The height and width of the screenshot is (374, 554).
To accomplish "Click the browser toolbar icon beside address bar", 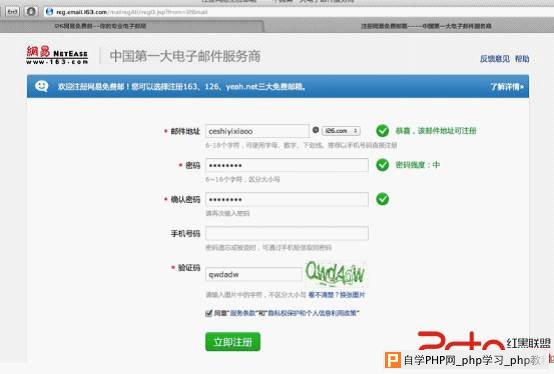I will coord(31,11).
